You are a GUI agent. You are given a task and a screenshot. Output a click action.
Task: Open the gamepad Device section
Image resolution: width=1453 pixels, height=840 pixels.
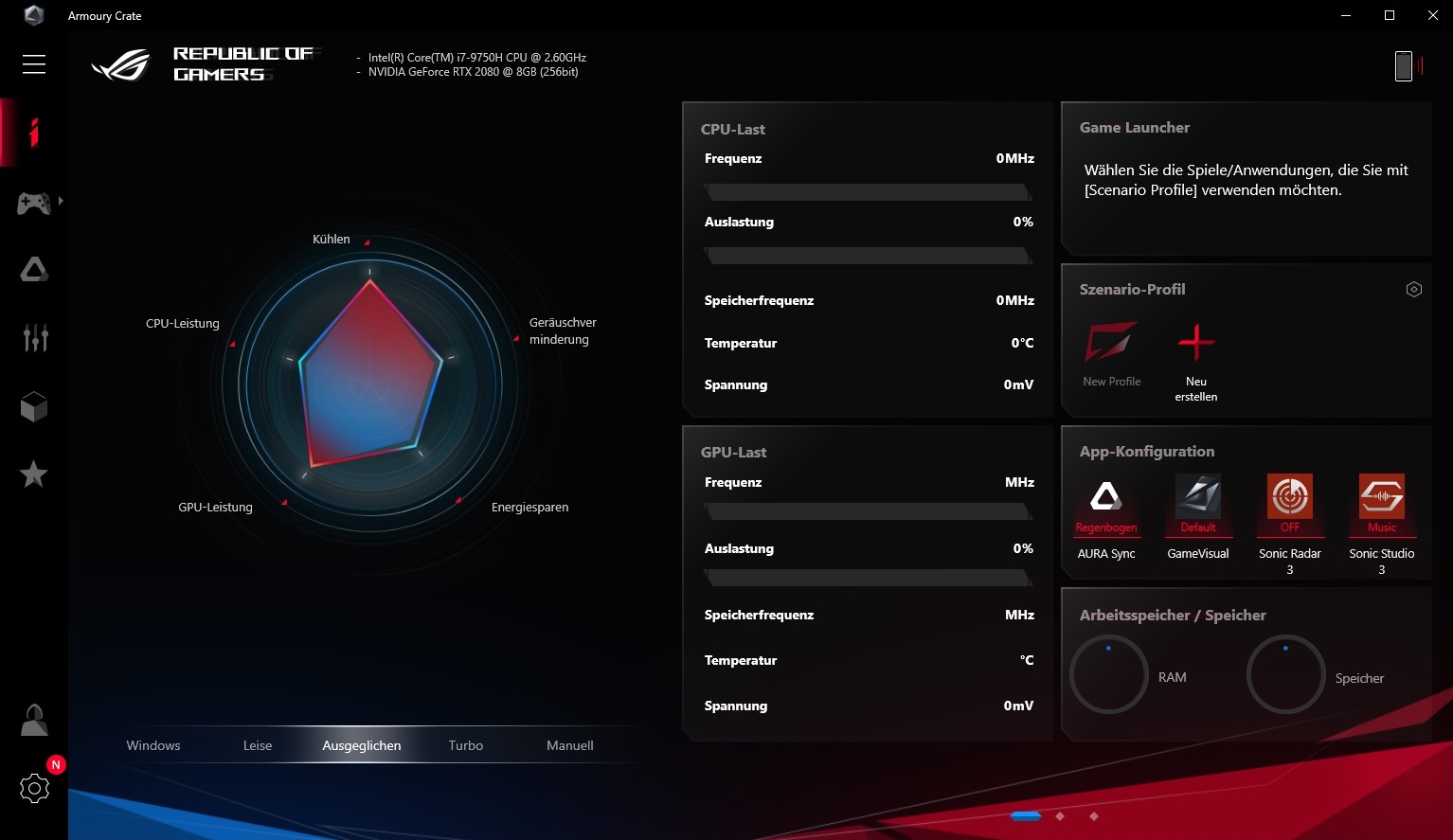[34, 202]
